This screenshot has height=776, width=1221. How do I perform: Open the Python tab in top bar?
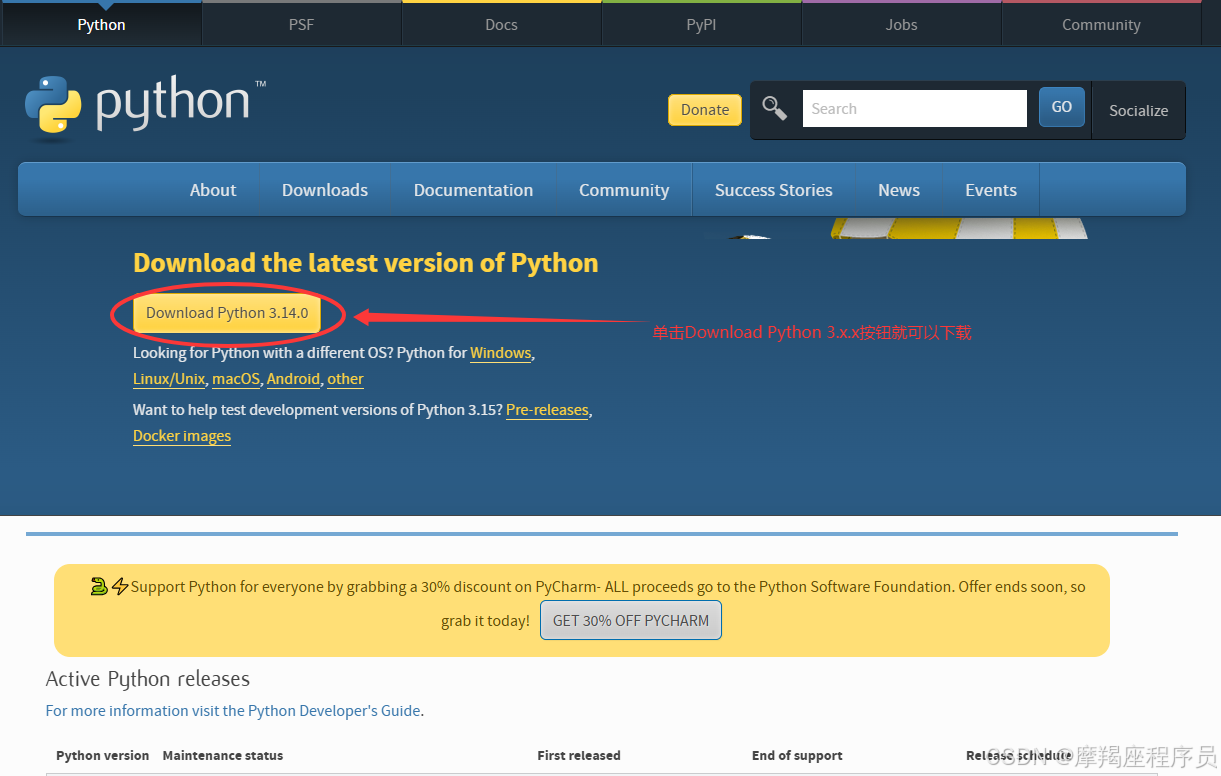[101, 24]
